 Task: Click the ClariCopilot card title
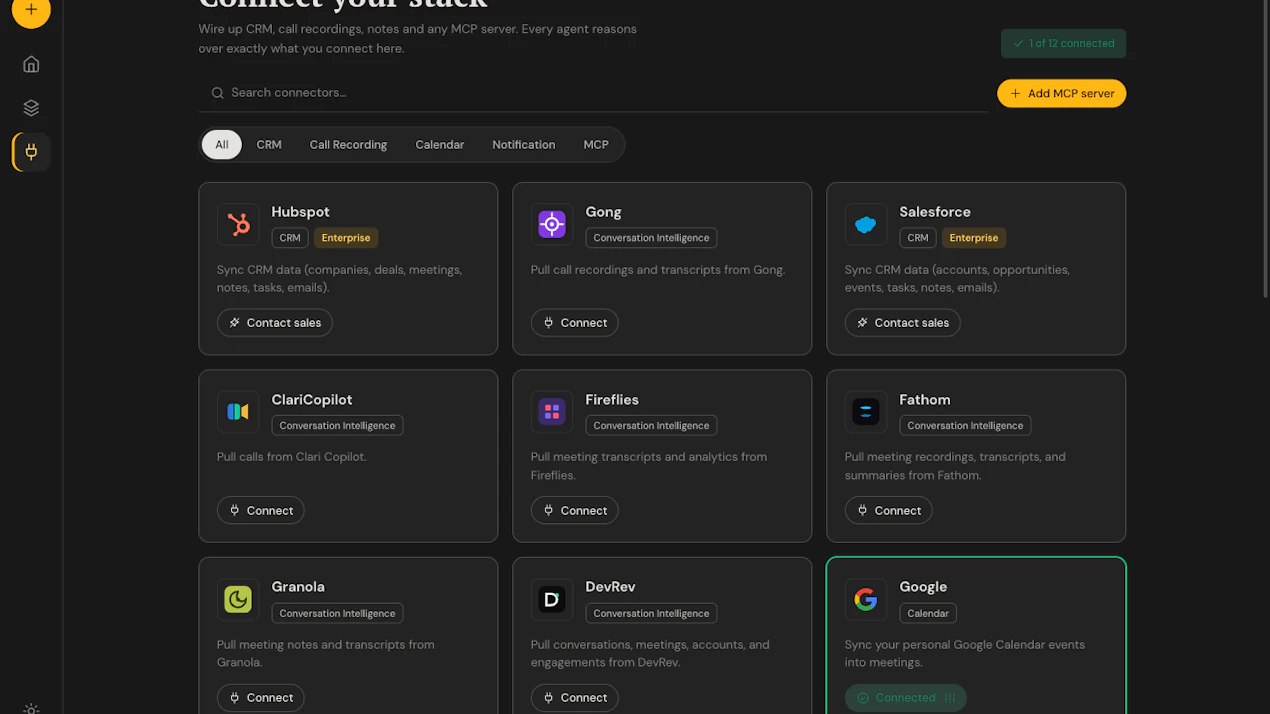312,400
